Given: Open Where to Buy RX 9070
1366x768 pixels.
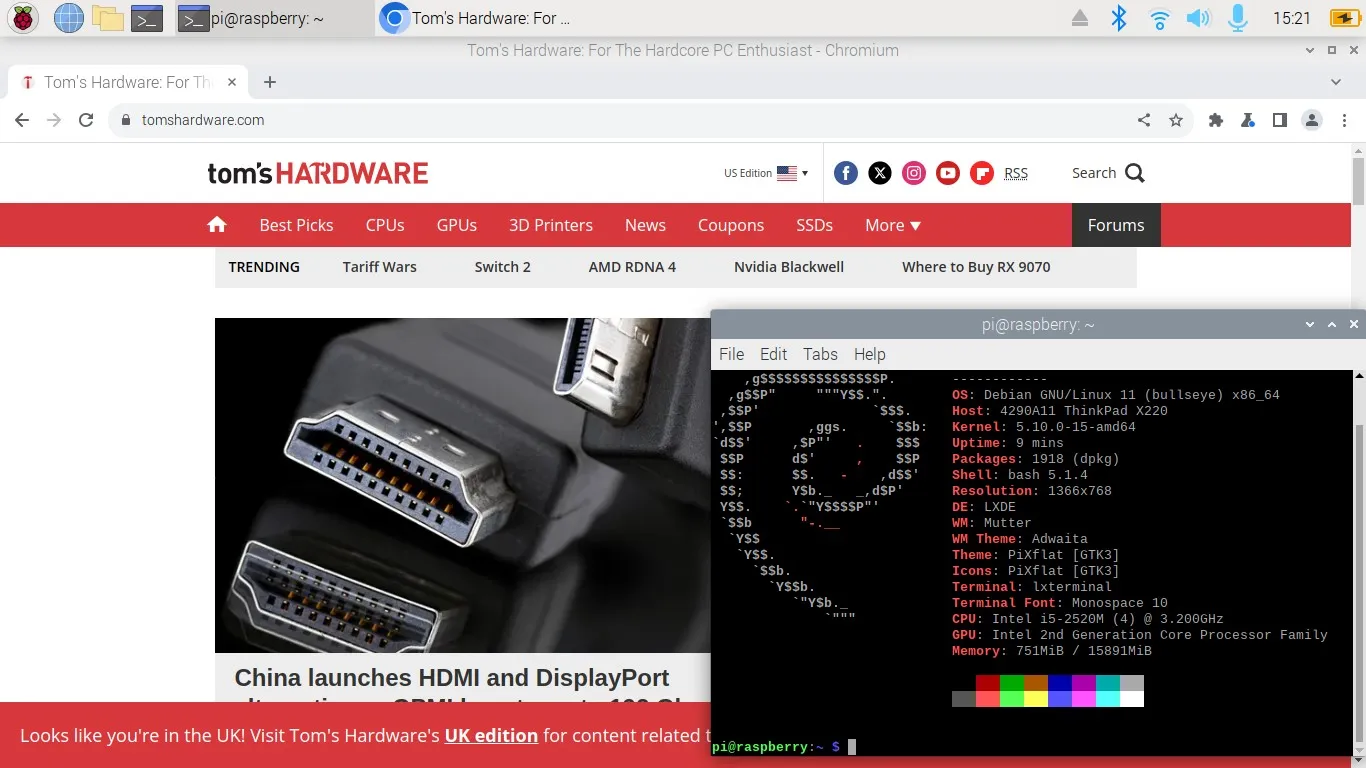Looking at the screenshot, I should (976, 267).
